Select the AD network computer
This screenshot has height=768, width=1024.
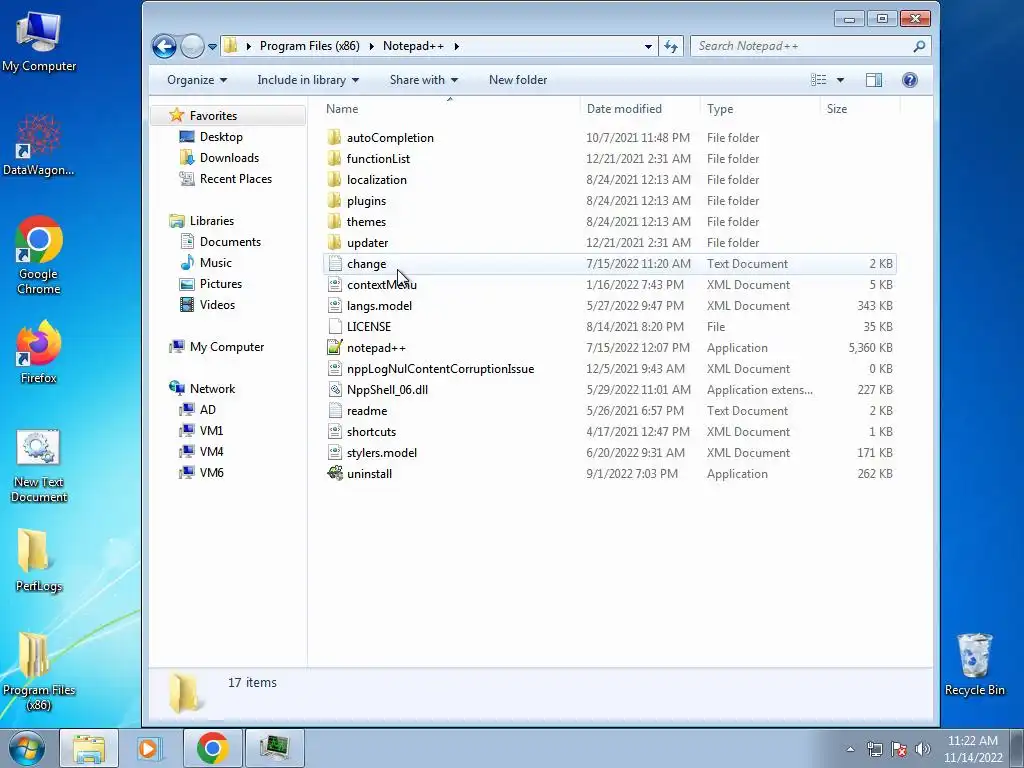point(207,409)
